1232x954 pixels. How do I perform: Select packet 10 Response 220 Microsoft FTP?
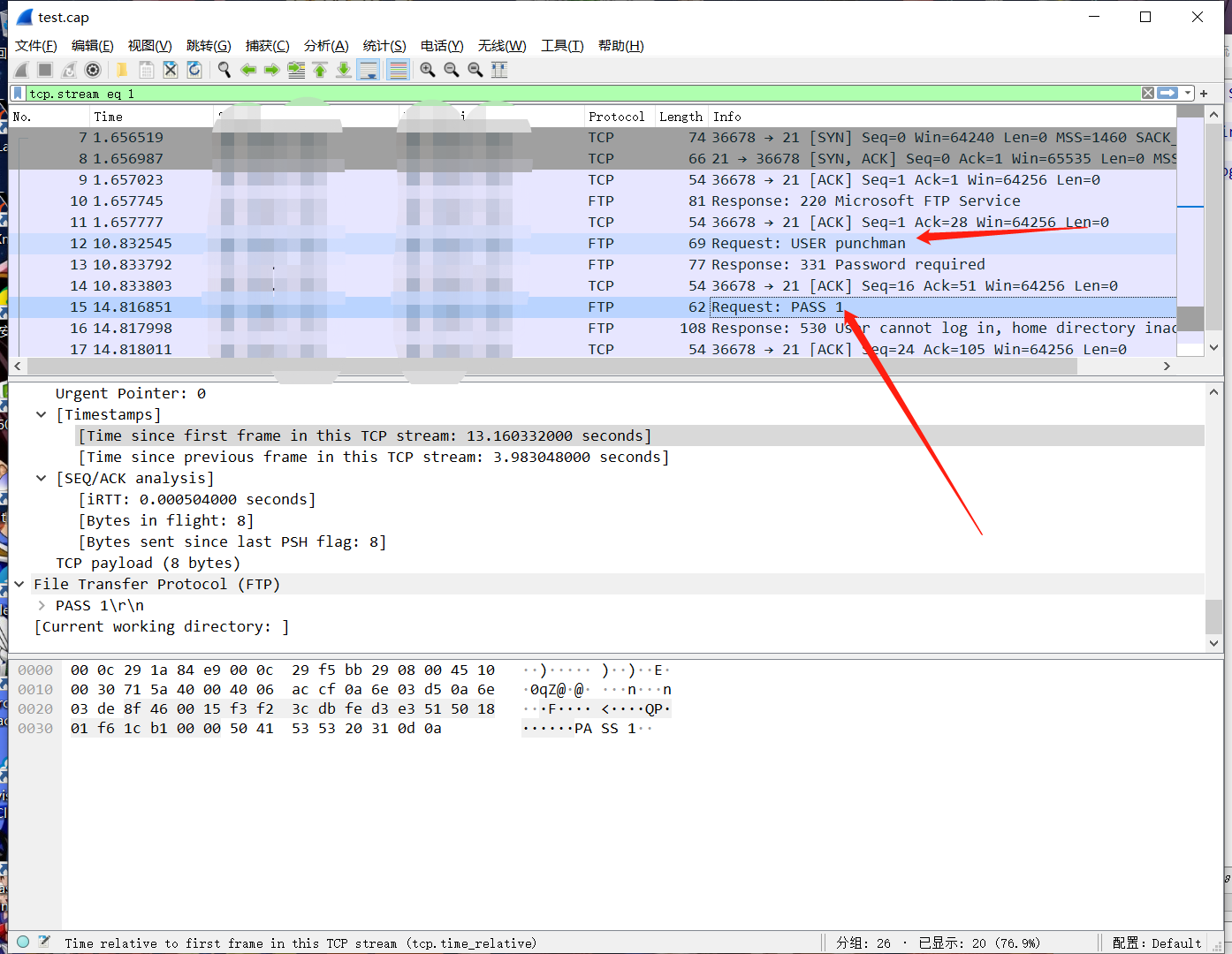pos(592,201)
